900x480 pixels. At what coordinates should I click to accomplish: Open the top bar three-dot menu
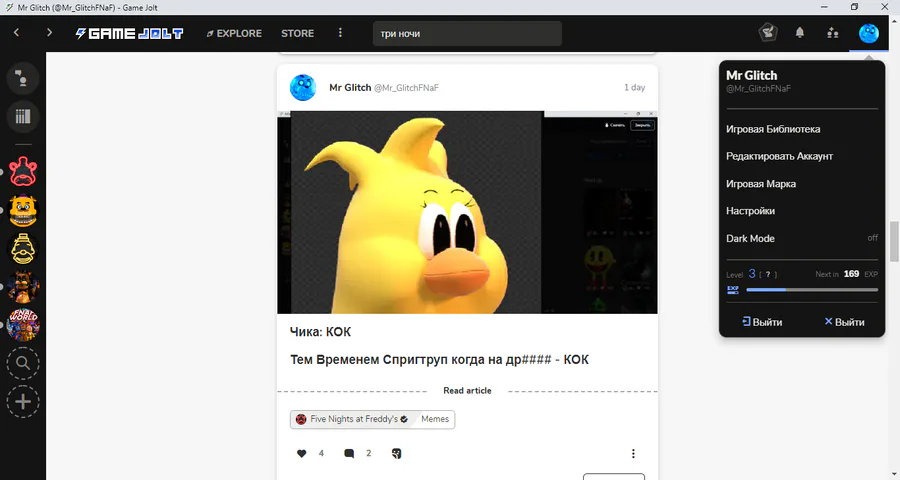point(340,33)
